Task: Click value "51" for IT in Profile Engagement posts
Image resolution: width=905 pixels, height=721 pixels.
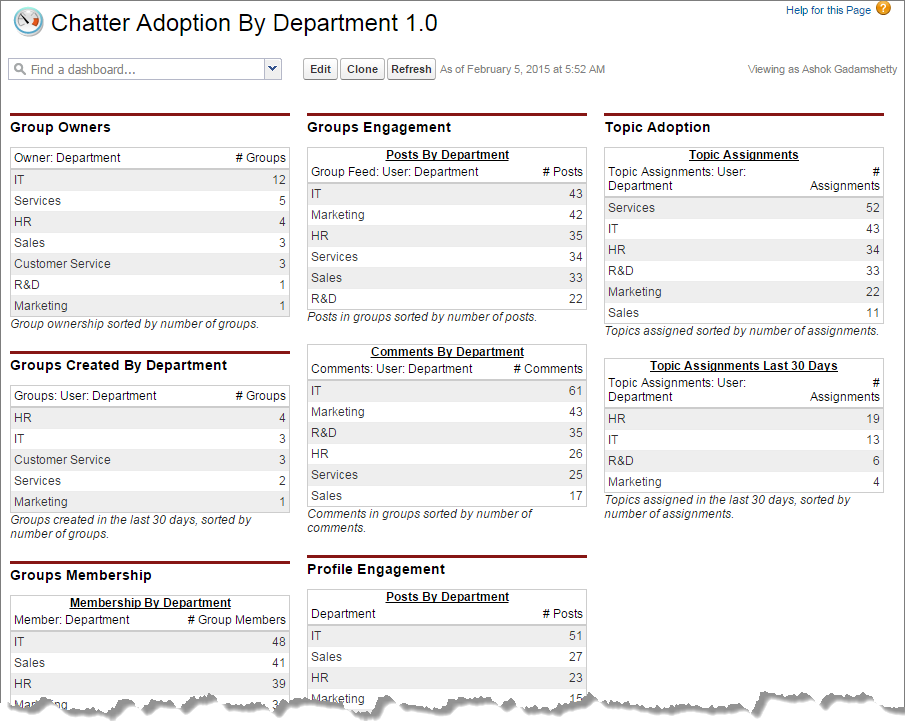Action: (x=576, y=636)
